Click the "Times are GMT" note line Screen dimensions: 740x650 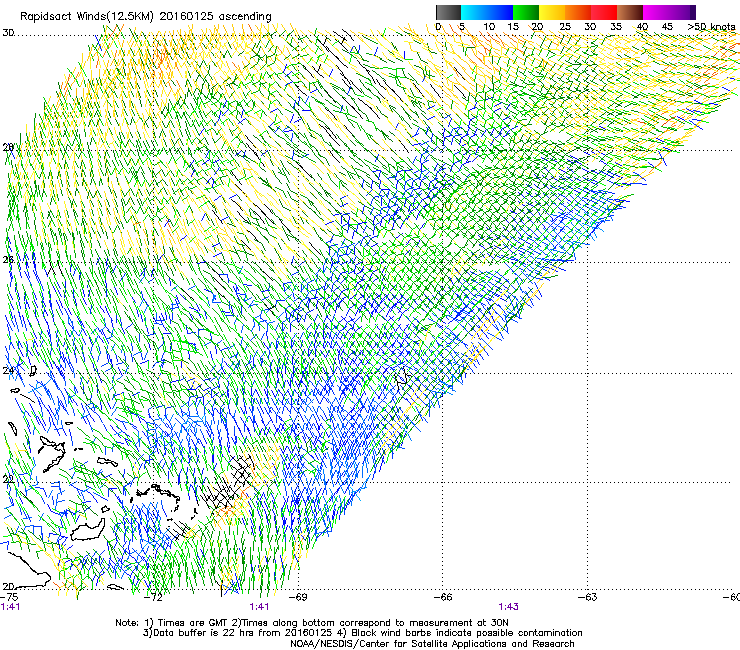[312, 623]
